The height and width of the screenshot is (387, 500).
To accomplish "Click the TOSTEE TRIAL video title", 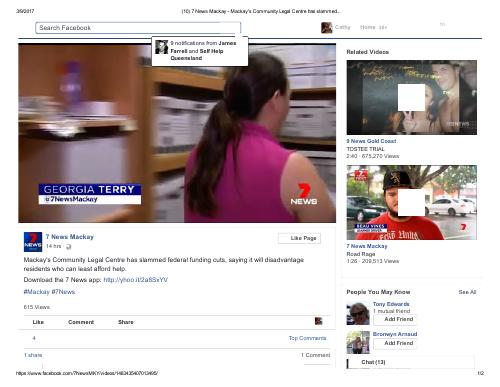I will click(365, 149).
